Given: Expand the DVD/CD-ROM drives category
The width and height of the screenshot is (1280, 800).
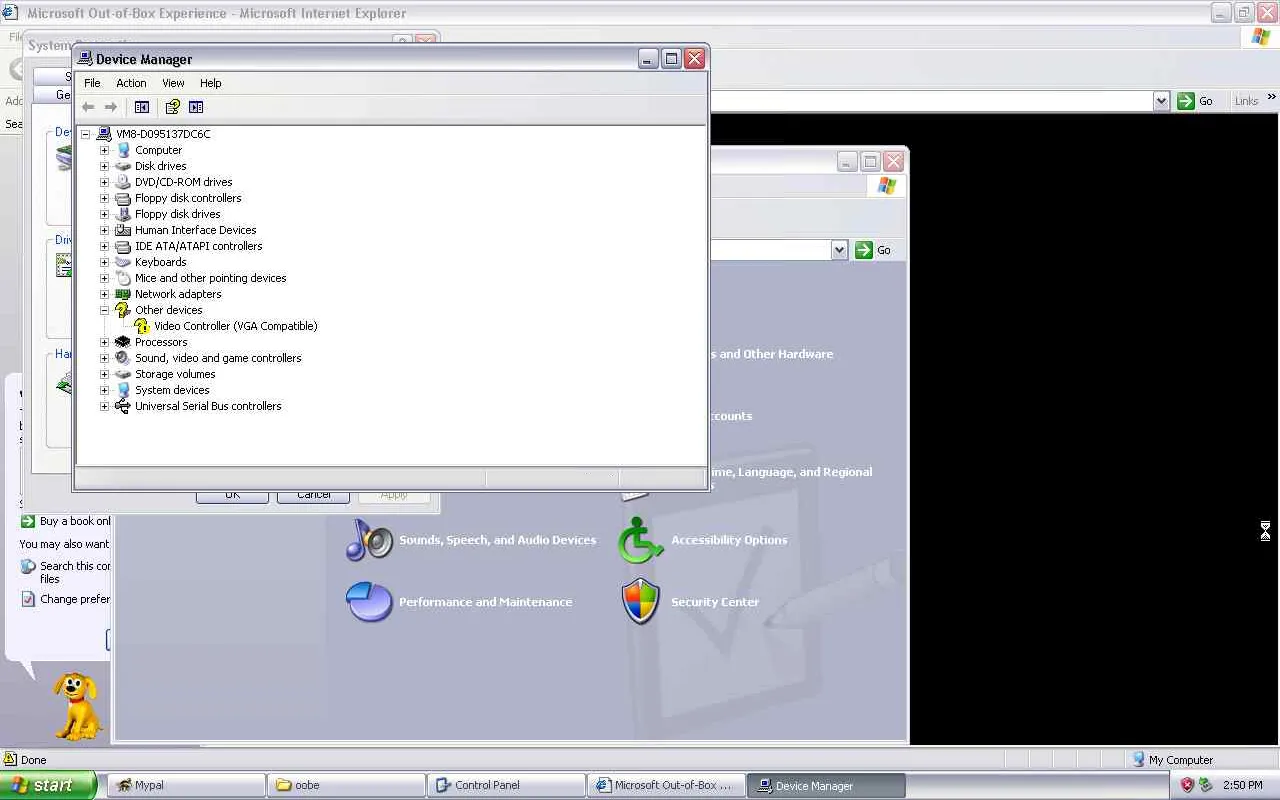Looking at the screenshot, I should [x=104, y=182].
